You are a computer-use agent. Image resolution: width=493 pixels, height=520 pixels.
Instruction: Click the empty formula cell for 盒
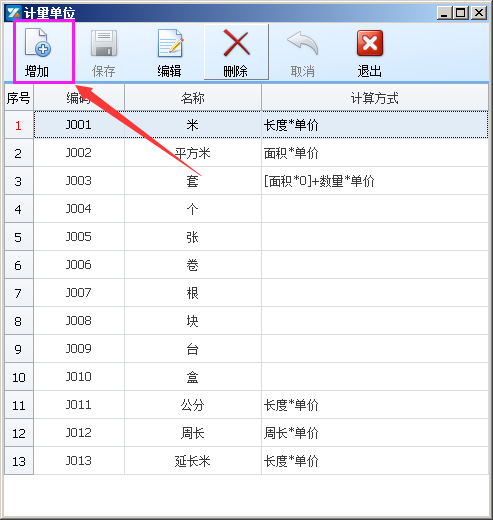[x=375, y=377]
